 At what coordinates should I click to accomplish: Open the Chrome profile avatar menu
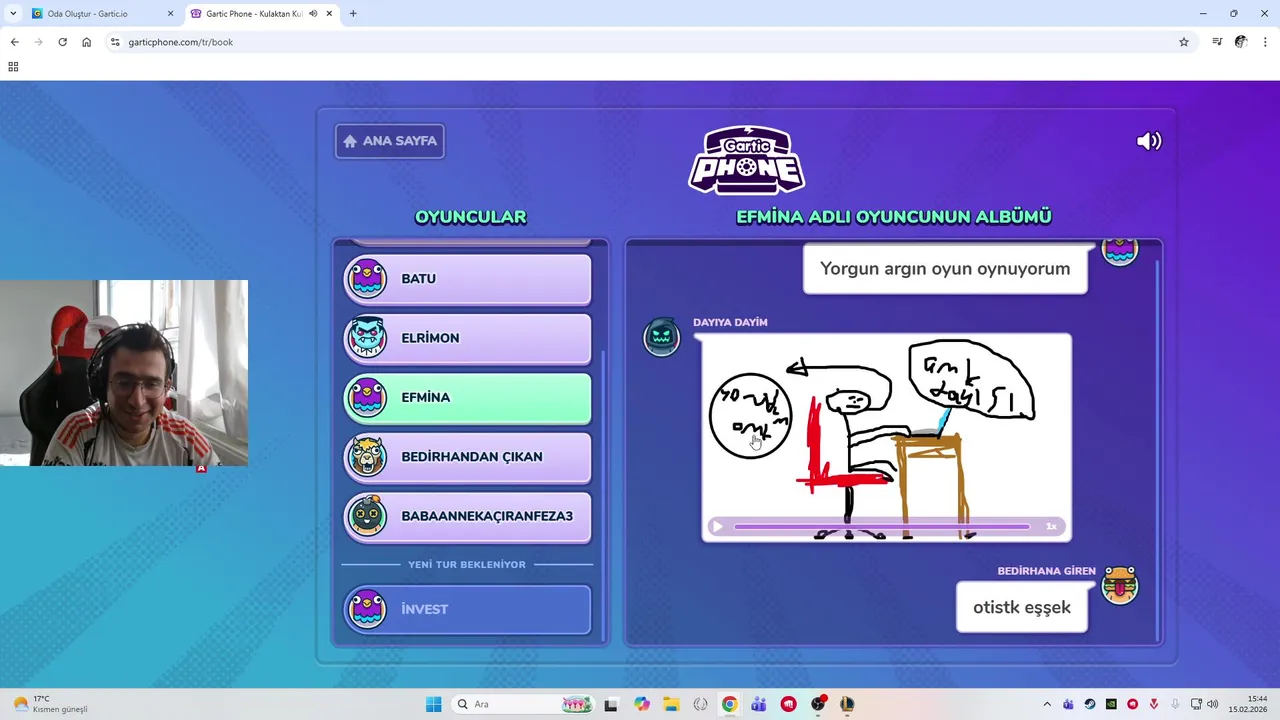coord(1241,42)
